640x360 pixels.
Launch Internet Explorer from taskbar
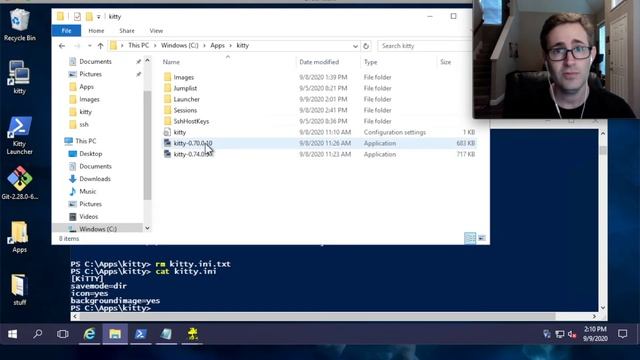[x=89, y=334]
